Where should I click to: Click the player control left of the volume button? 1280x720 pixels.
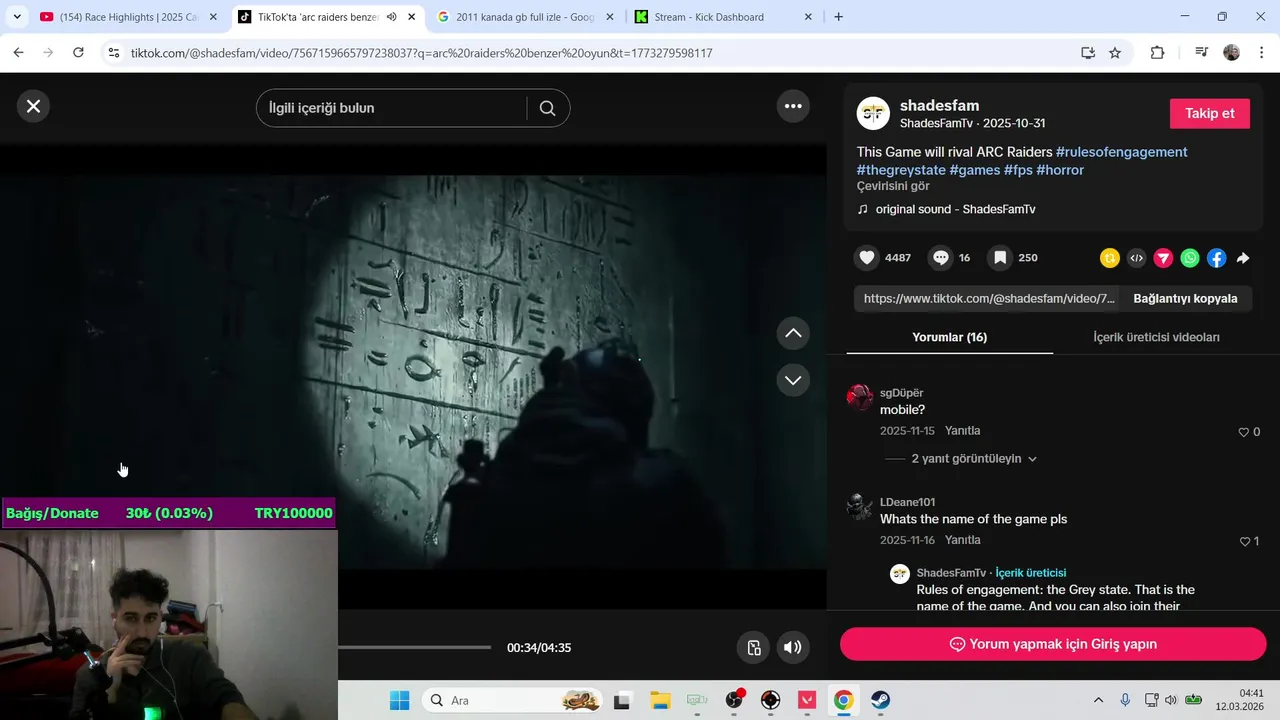[x=754, y=647]
